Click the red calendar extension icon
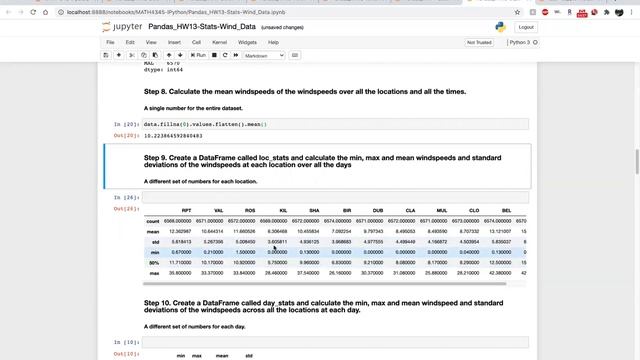Screen dimensions: 640x360 tap(582, 13)
